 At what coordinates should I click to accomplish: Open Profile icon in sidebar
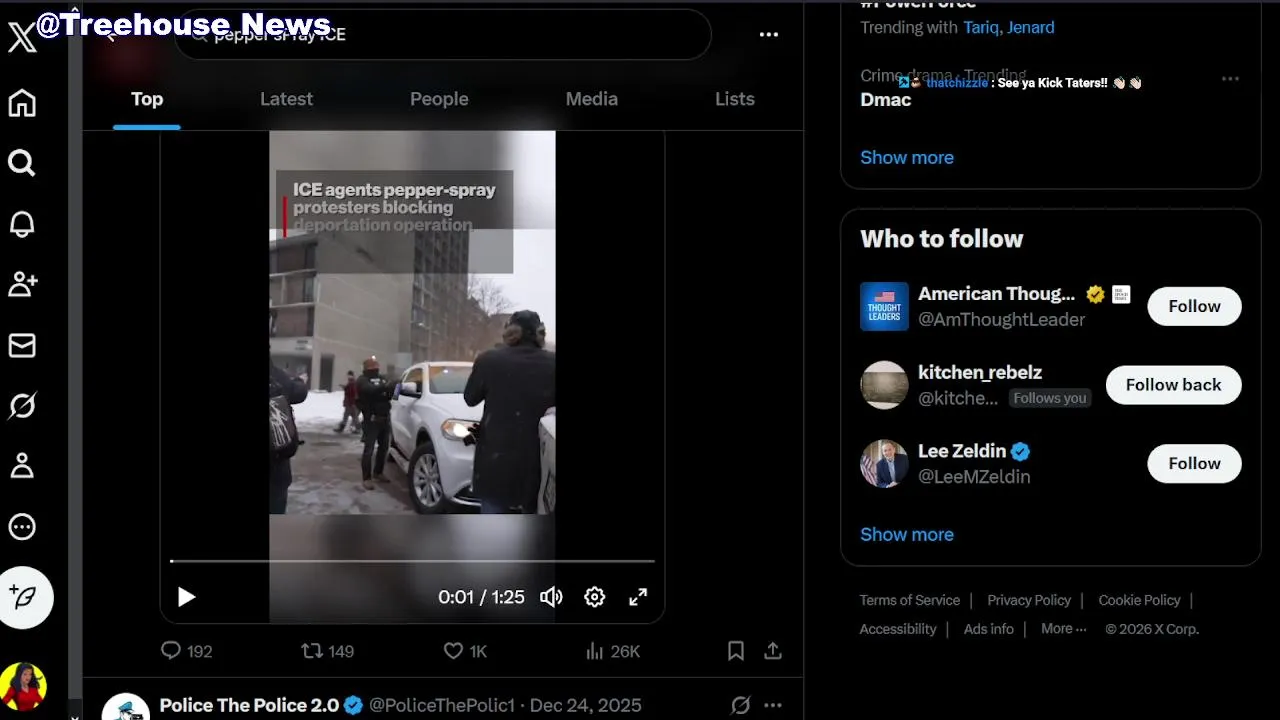(x=22, y=466)
